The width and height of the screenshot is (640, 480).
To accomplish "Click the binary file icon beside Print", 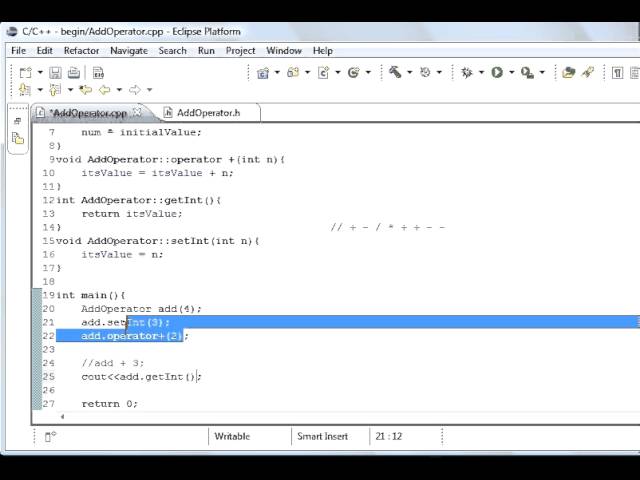I will [98, 73].
